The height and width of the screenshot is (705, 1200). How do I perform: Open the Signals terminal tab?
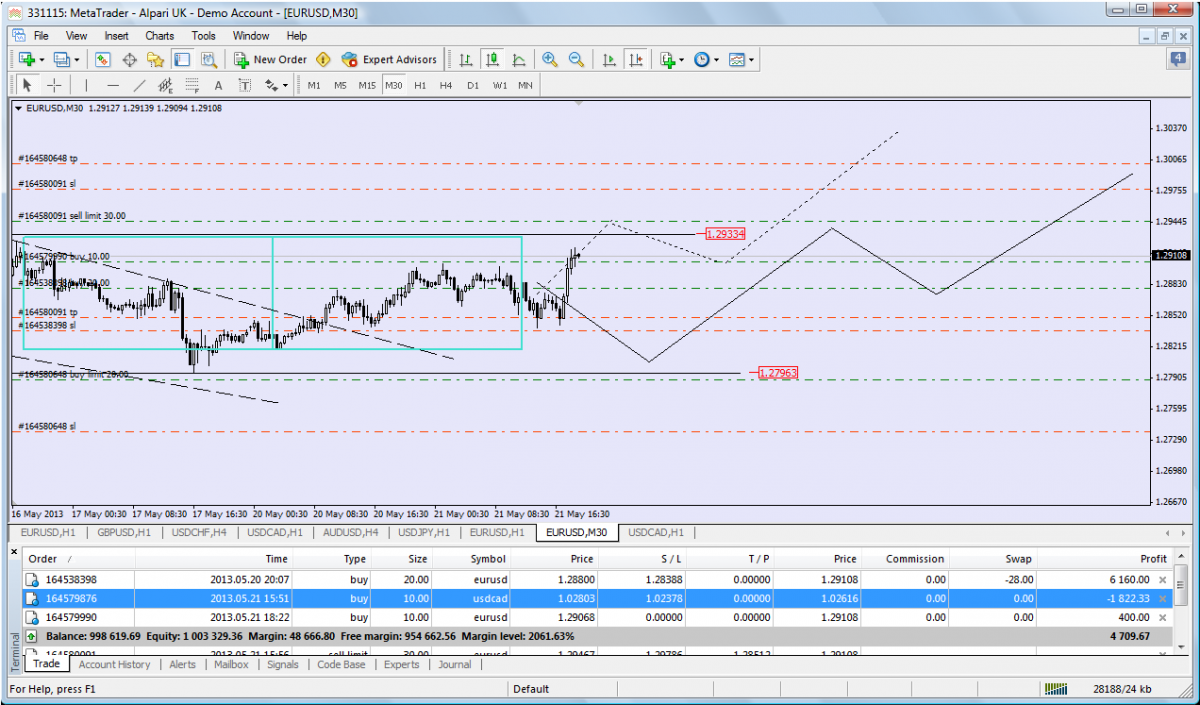[282, 664]
